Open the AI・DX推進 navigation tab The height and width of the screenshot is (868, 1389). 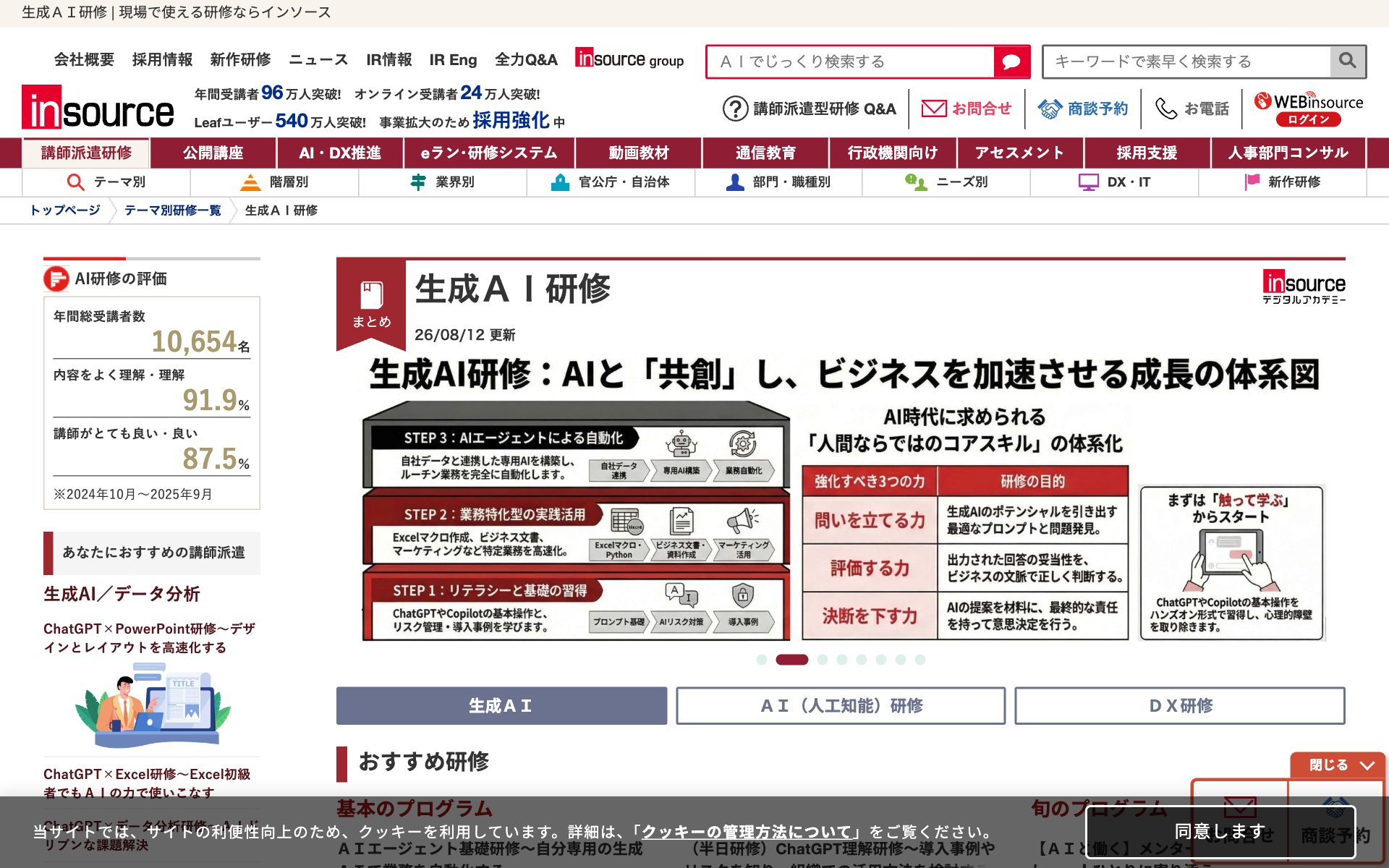(339, 153)
